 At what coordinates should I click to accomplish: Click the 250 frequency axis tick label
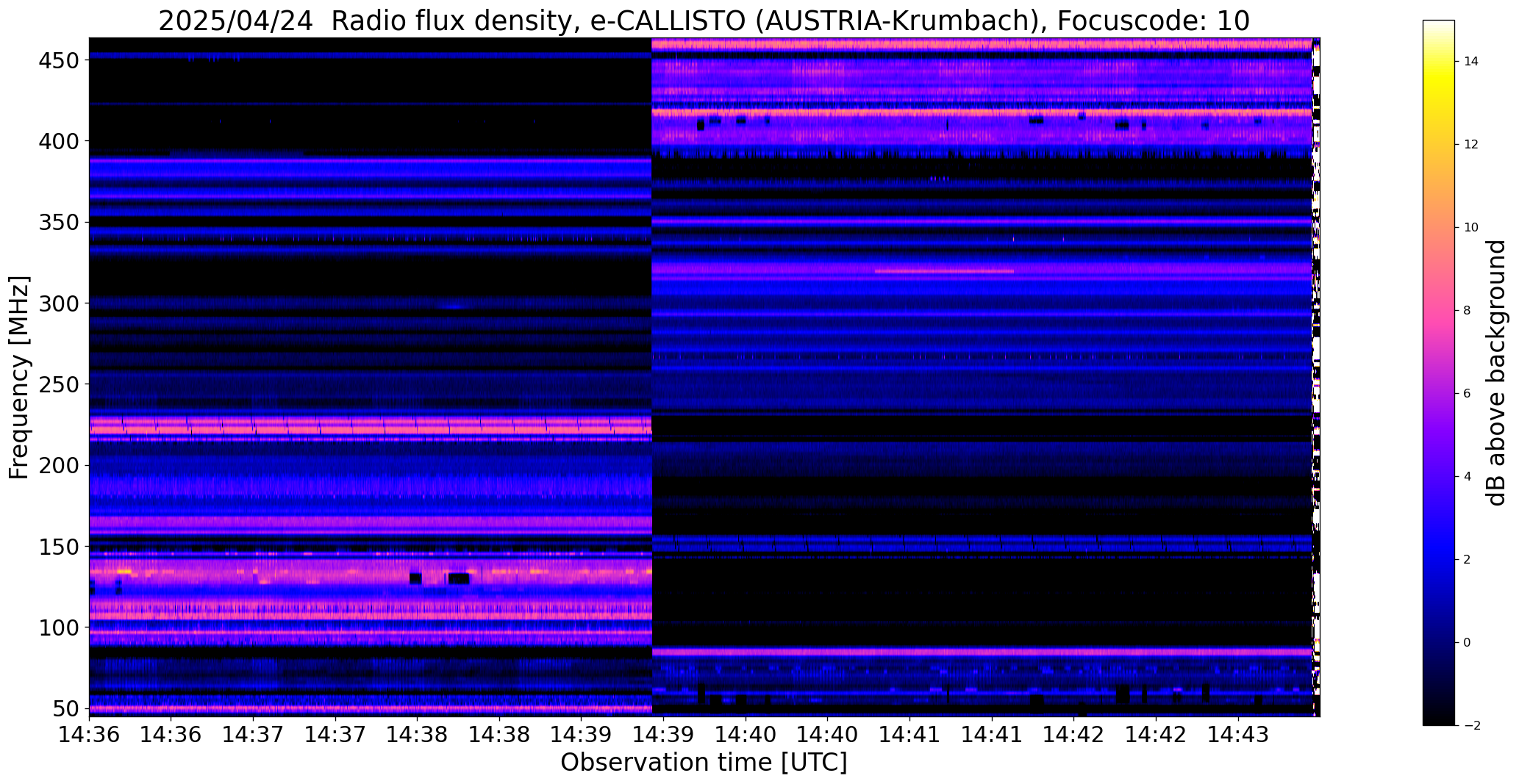point(58,384)
